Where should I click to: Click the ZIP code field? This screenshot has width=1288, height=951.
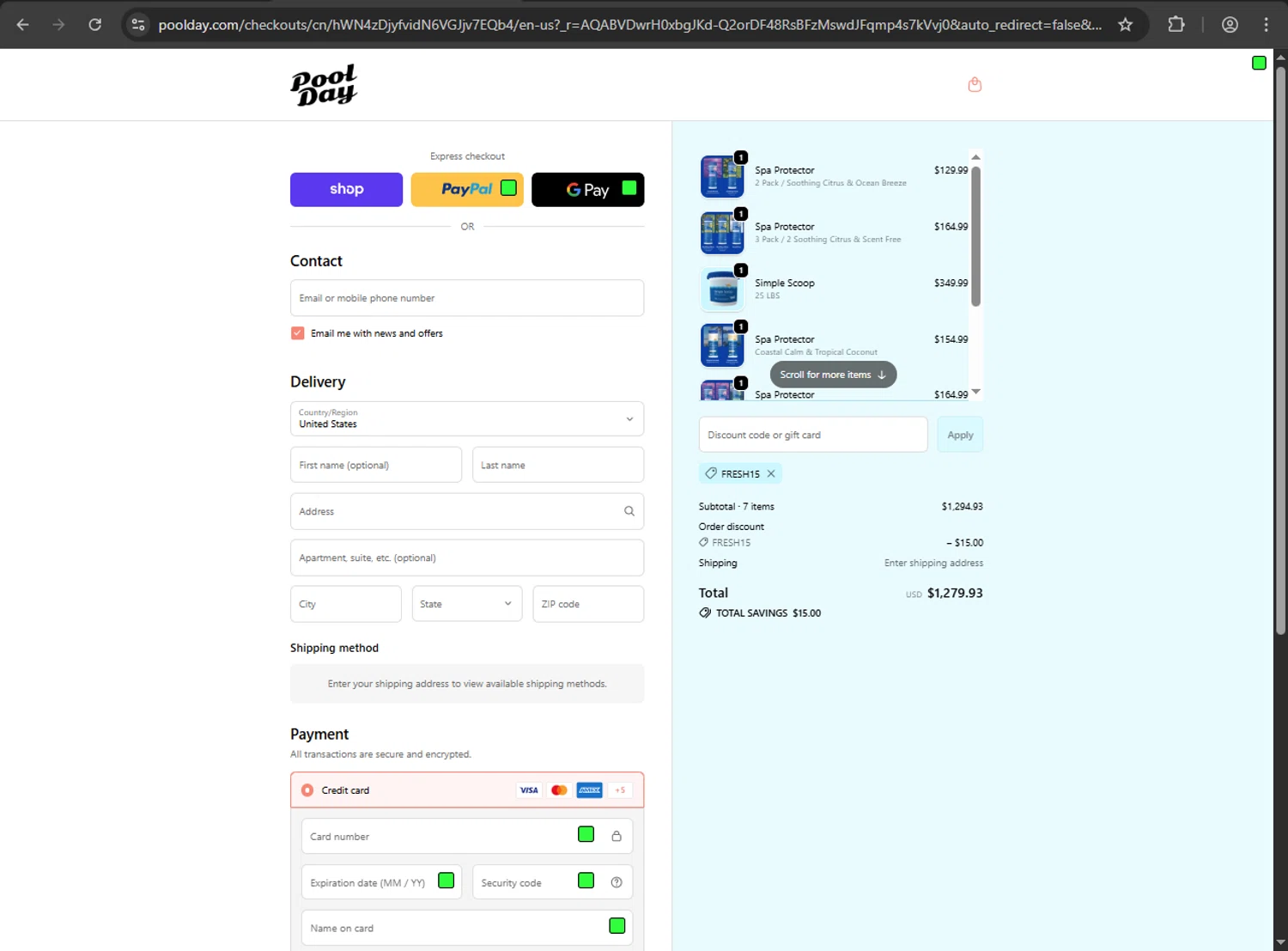(x=588, y=604)
